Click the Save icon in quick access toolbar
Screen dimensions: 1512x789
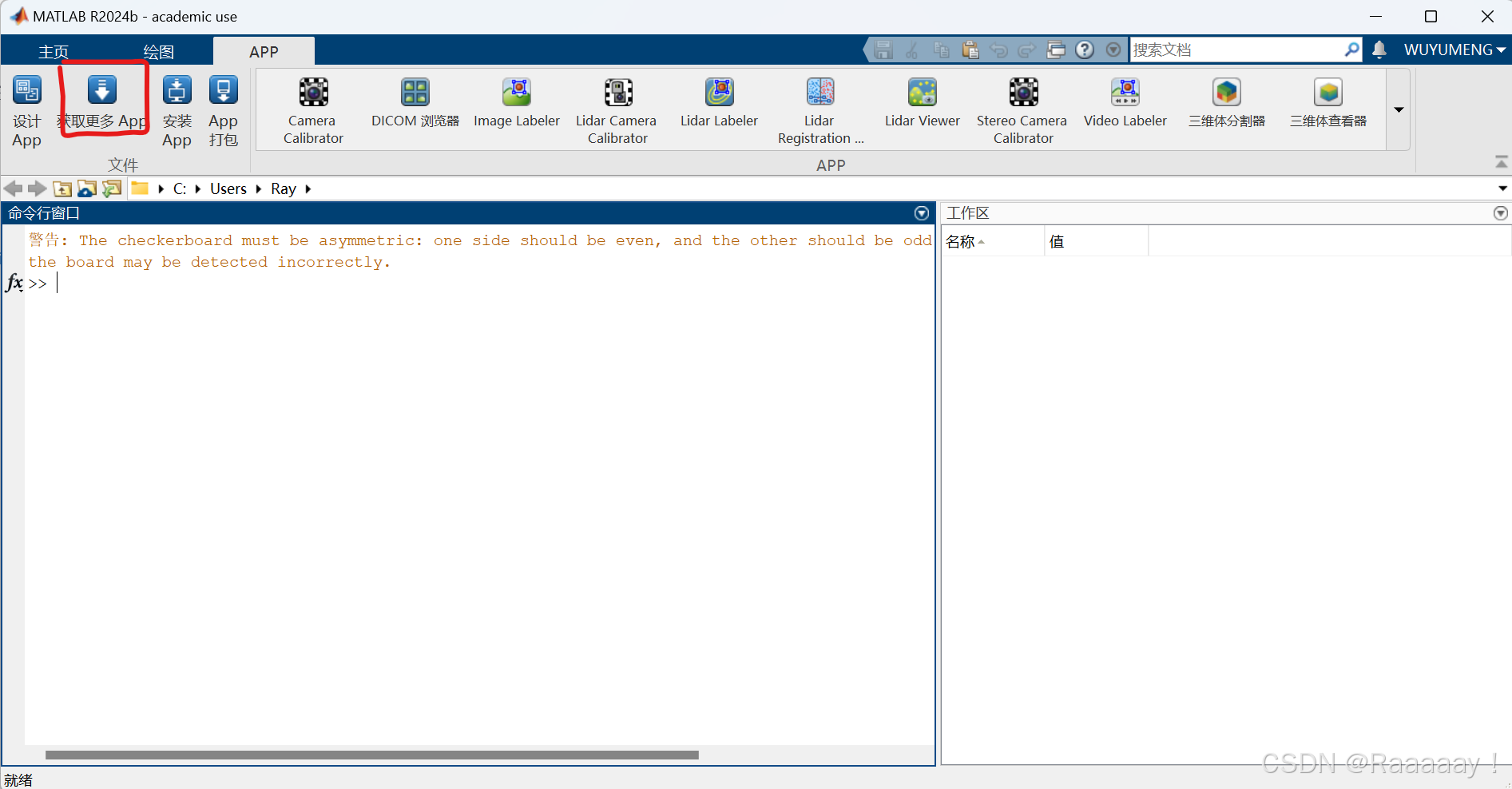883,50
